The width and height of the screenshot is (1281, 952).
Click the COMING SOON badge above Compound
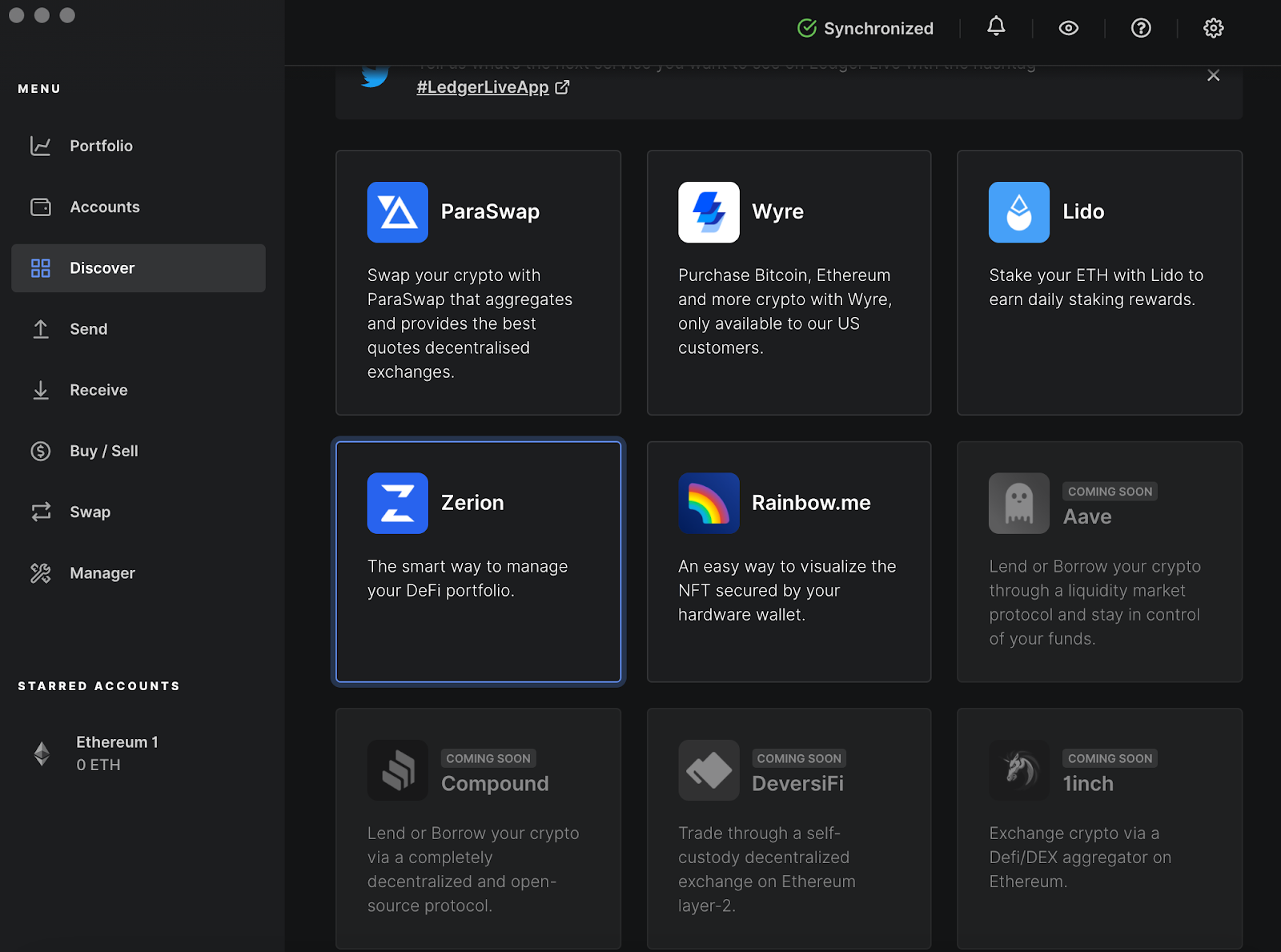488,758
